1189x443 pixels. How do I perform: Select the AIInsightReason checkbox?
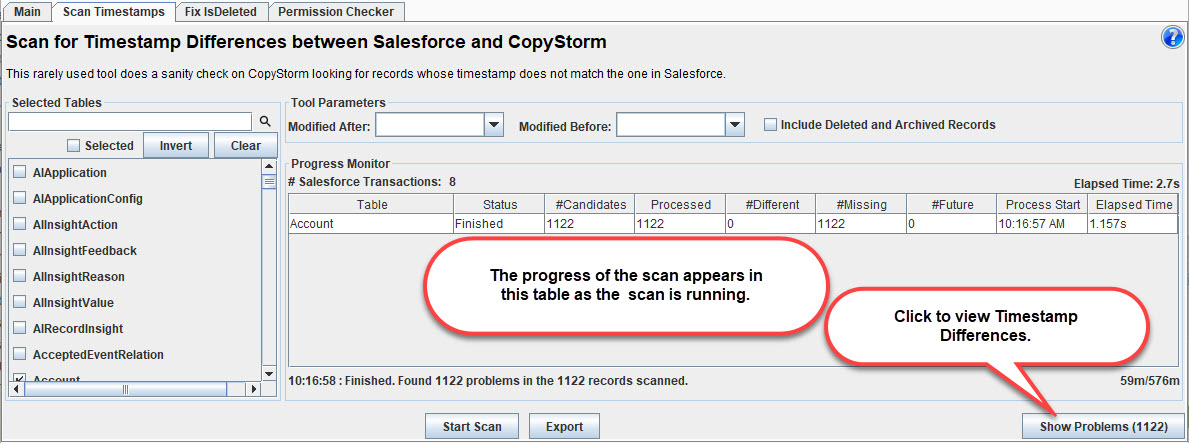point(21,276)
